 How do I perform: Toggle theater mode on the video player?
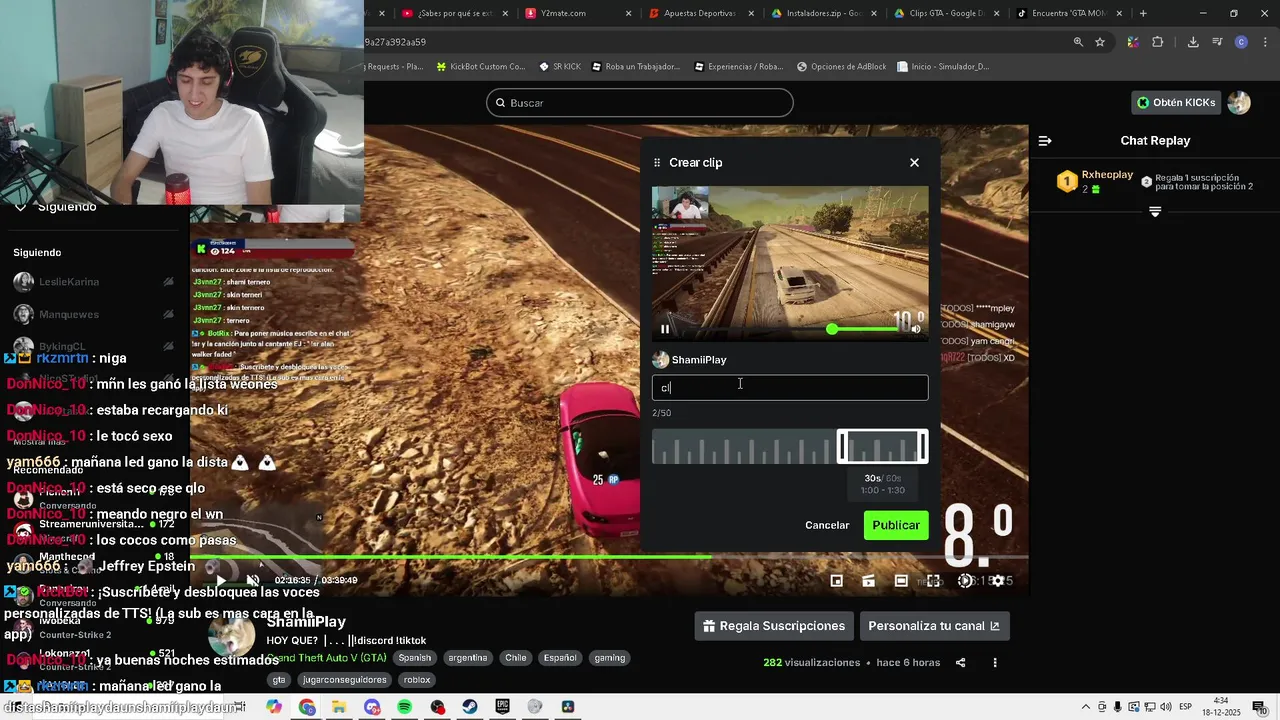coord(901,580)
